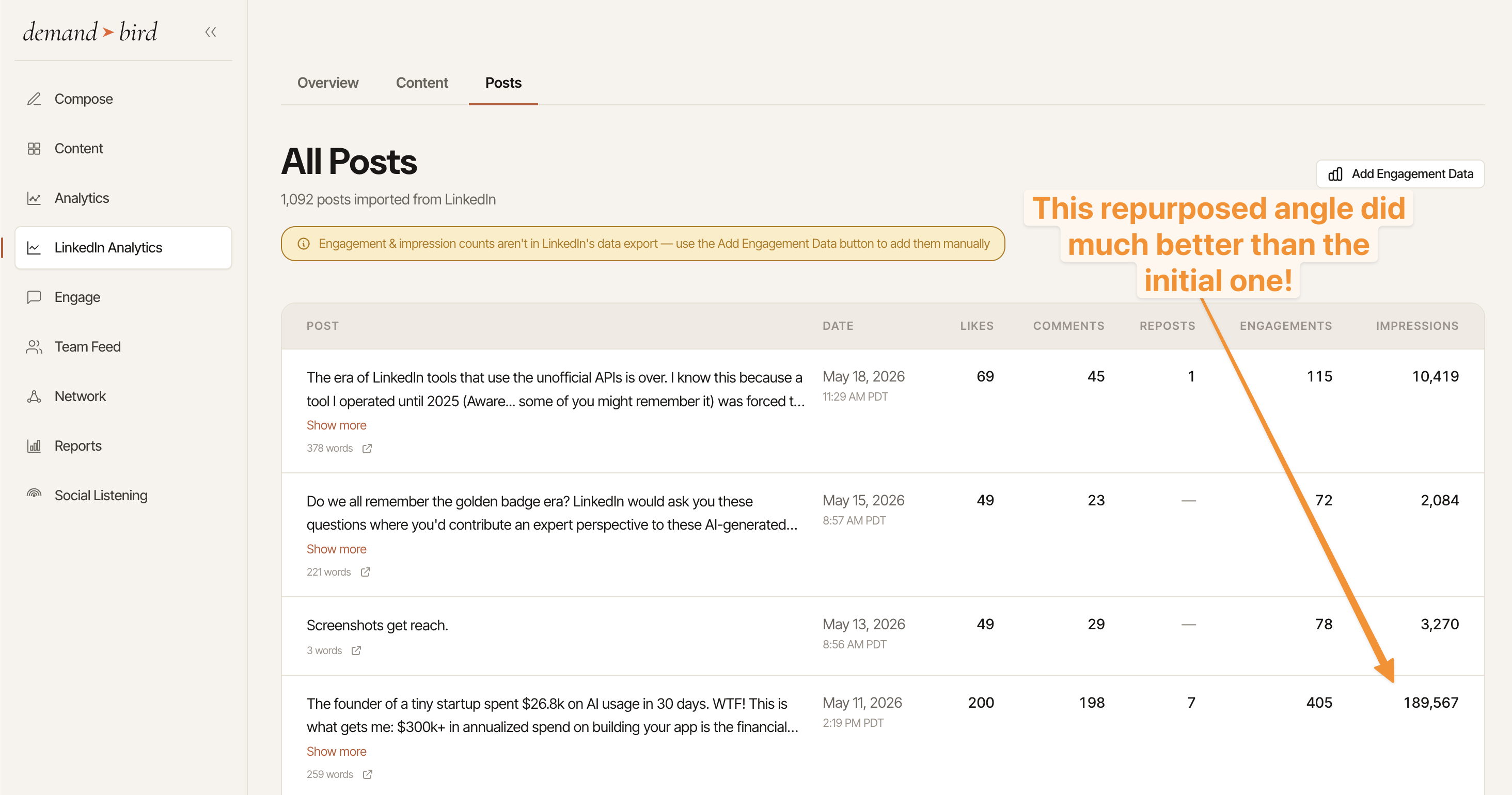This screenshot has width=1512, height=795.
Task: Sort by the ENGAGEMENTS column header
Action: point(1285,326)
